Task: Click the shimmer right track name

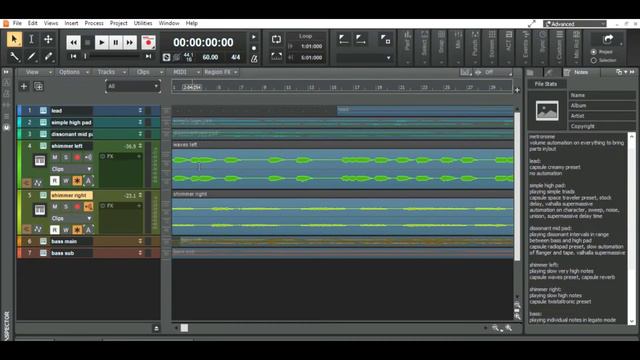Action: coord(71,196)
